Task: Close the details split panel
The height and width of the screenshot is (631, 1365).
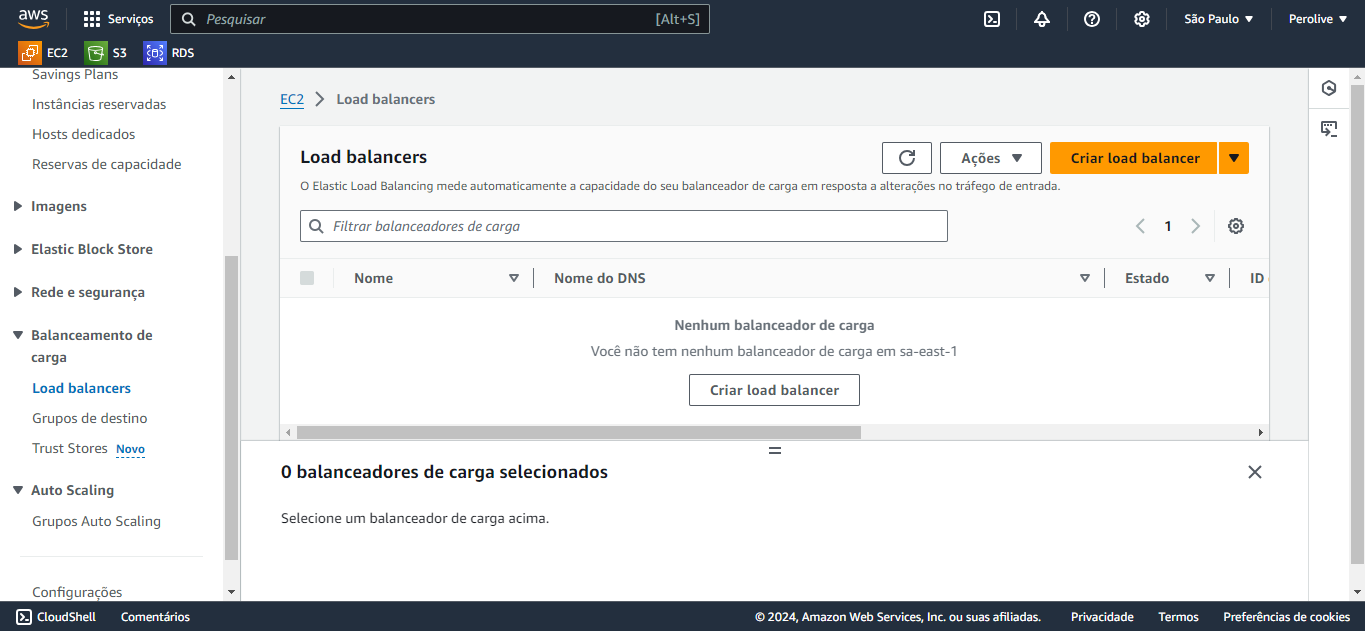Action: pyautogui.click(x=1255, y=472)
